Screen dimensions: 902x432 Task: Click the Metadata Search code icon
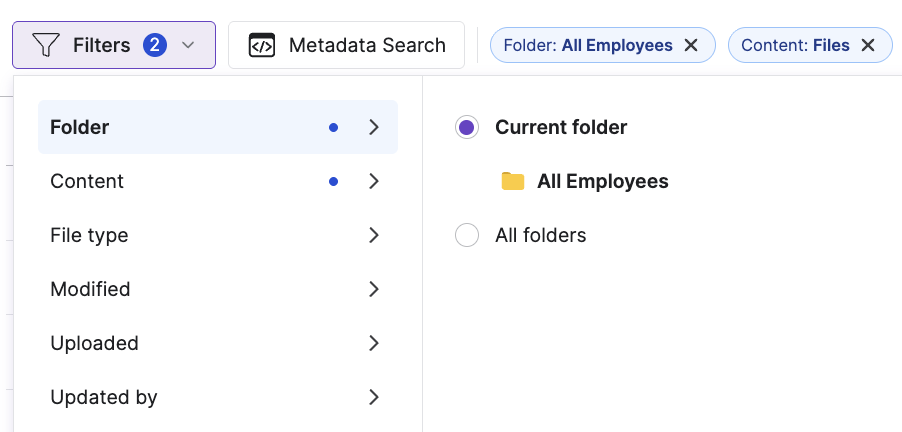(x=262, y=45)
